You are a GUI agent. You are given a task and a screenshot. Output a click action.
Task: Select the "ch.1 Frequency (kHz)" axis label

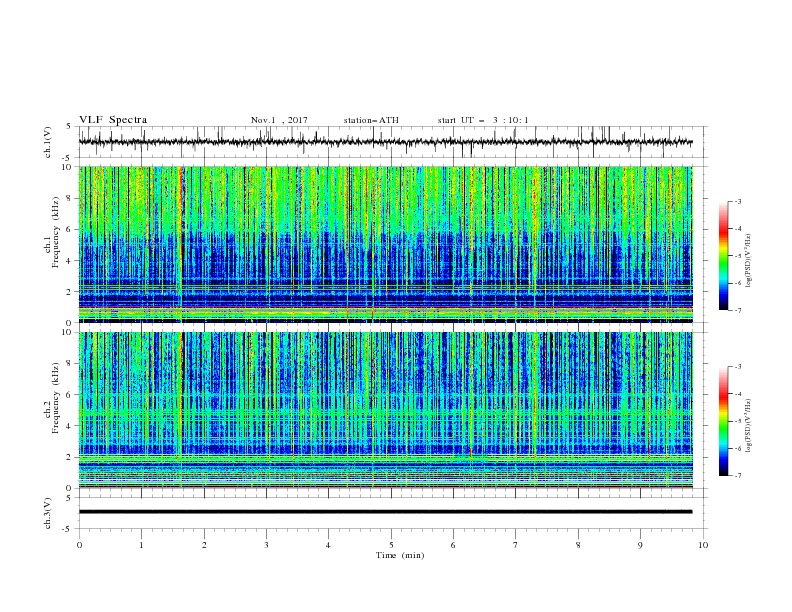point(52,233)
